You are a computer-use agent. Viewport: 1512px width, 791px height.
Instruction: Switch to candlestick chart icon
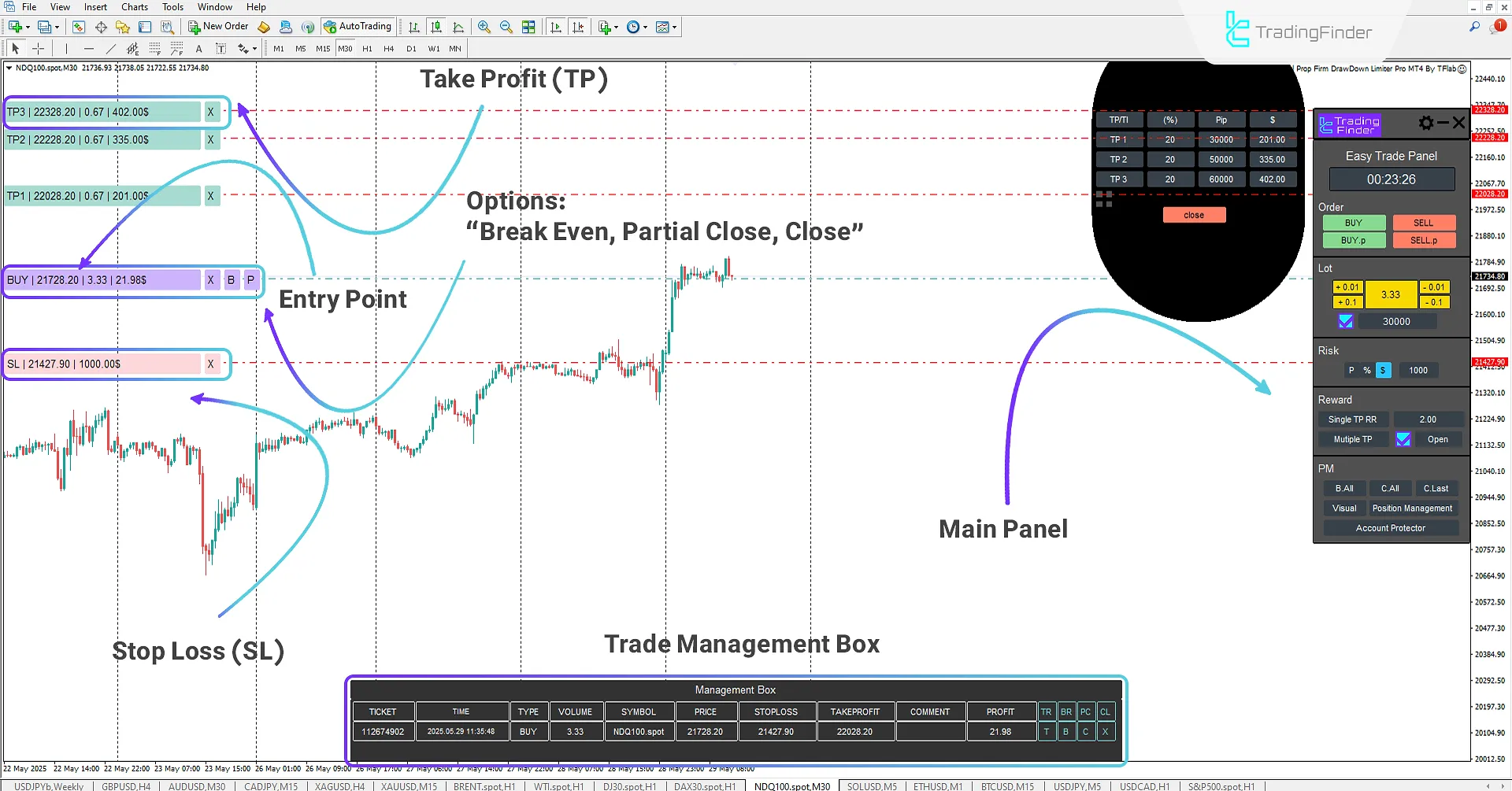point(436,27)
